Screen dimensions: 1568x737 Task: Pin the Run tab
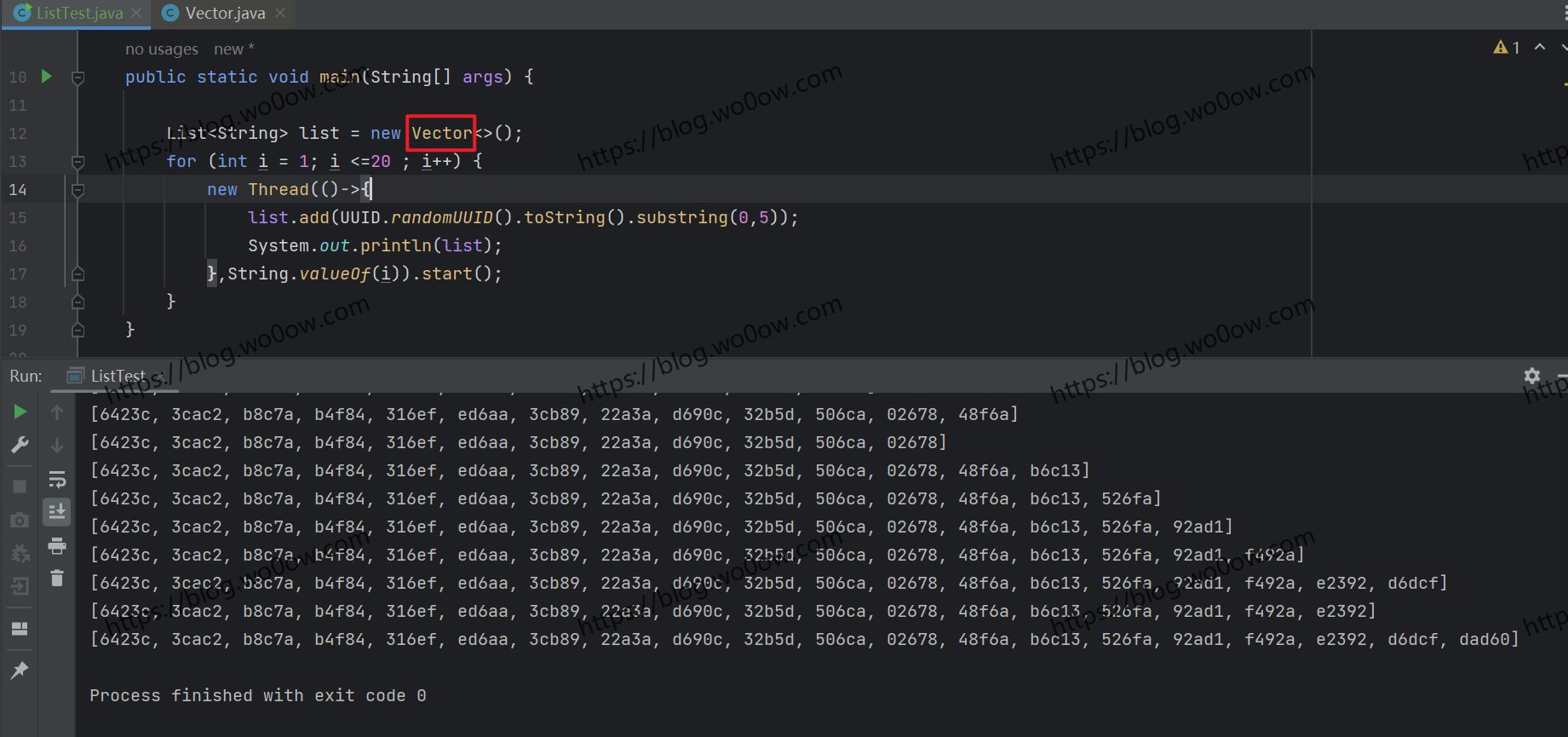(x=20, y=671)
